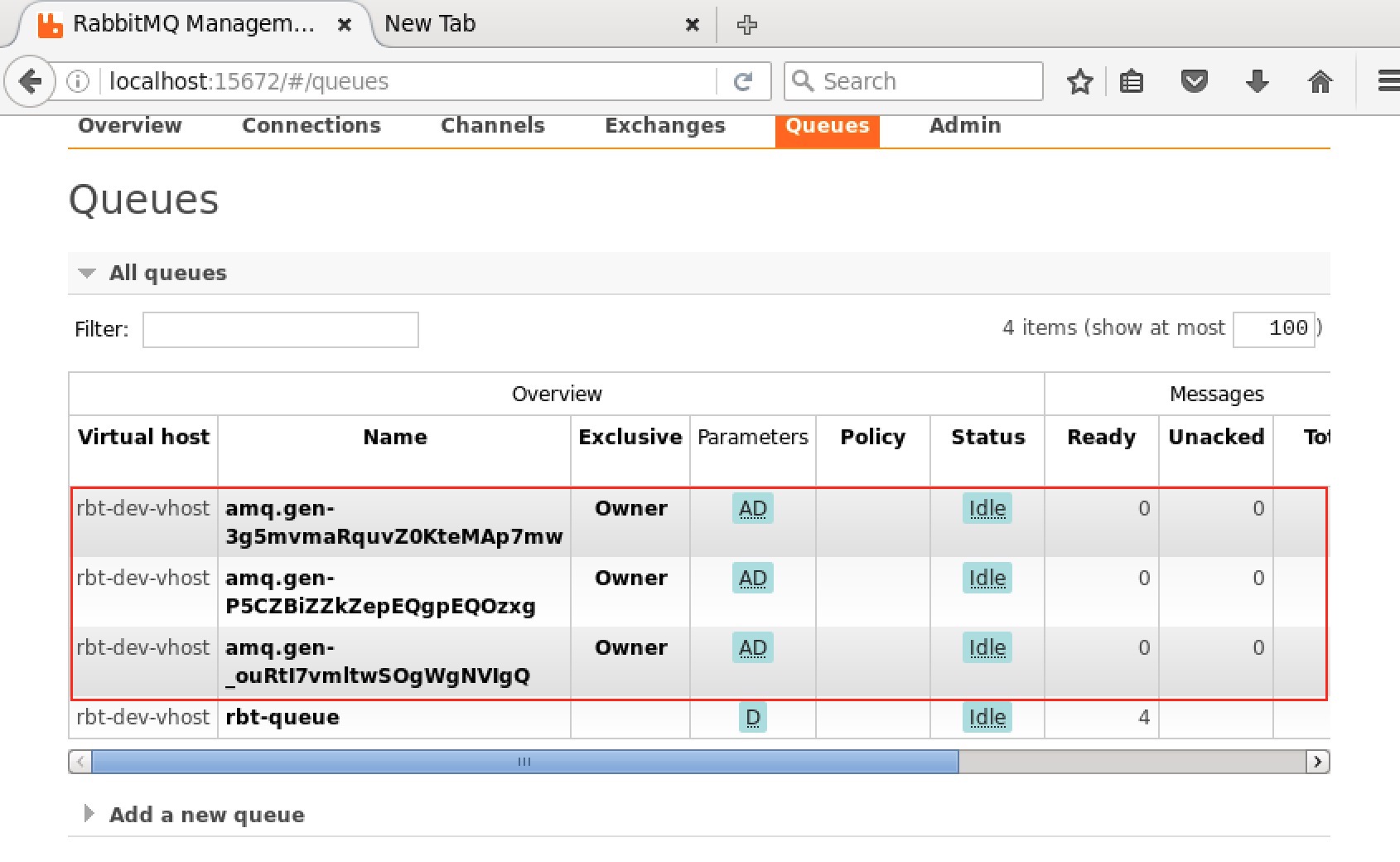Open the downloads arrow icon

(x=1257, y=81)
